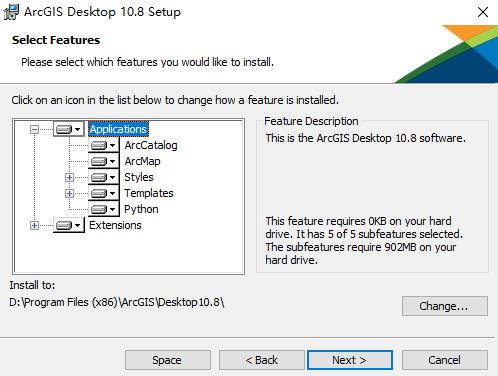The height and width of the screenshot is (376, 498).
Task: Open the Templates install-state drive icon dropdown
Action: pos(103,193)
